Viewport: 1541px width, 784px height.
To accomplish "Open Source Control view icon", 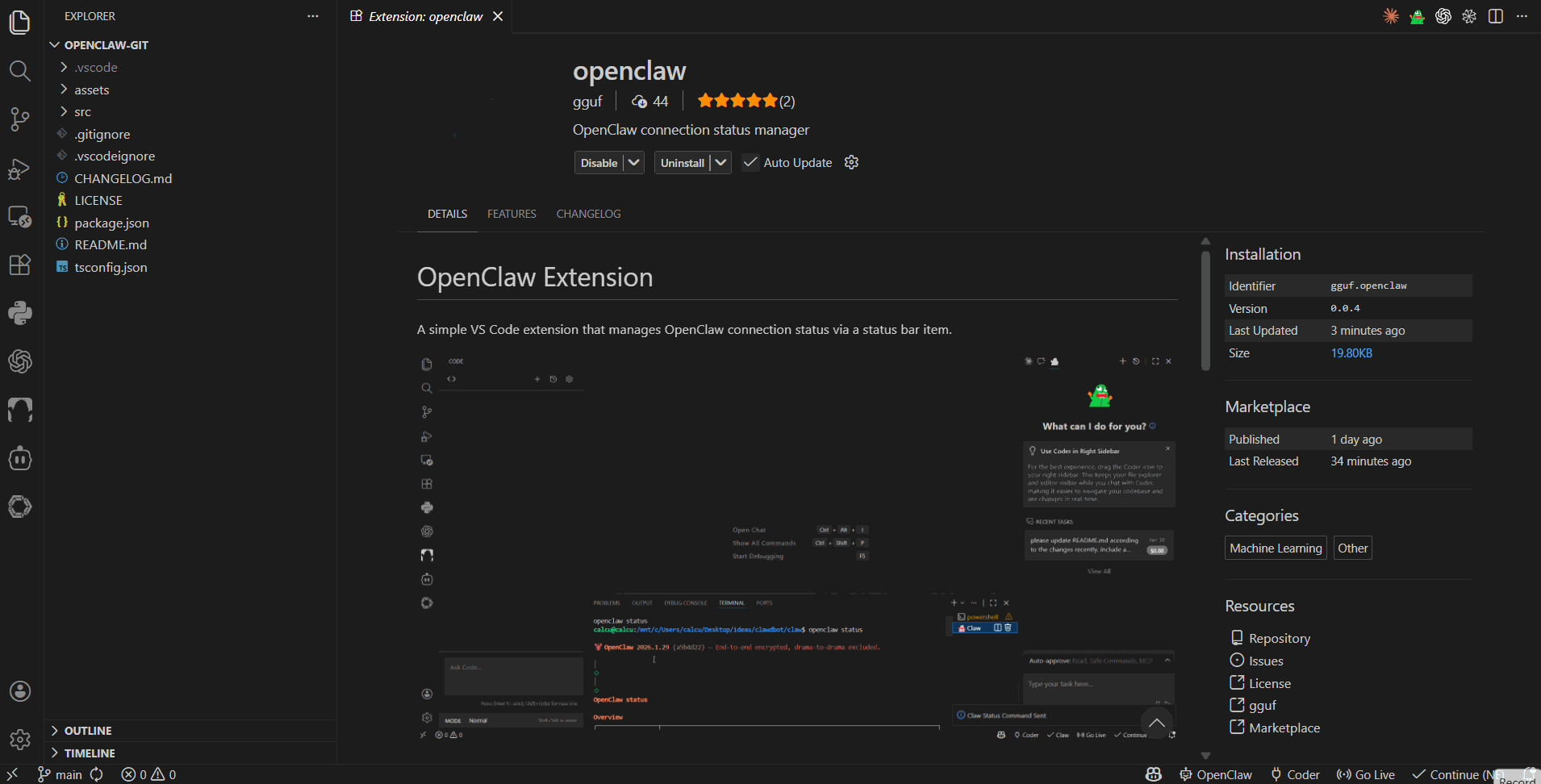I will coord(20,119).
